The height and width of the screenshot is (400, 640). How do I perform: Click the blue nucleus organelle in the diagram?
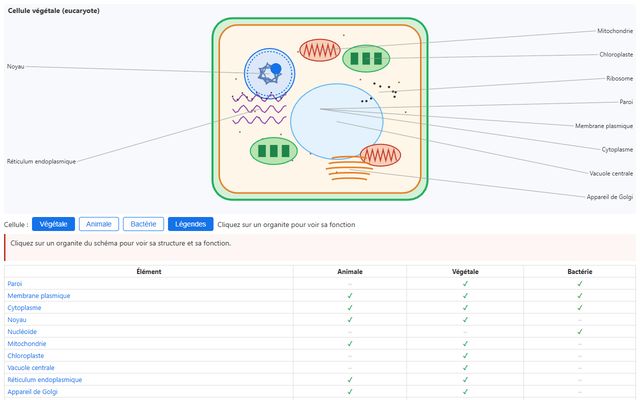269,74
